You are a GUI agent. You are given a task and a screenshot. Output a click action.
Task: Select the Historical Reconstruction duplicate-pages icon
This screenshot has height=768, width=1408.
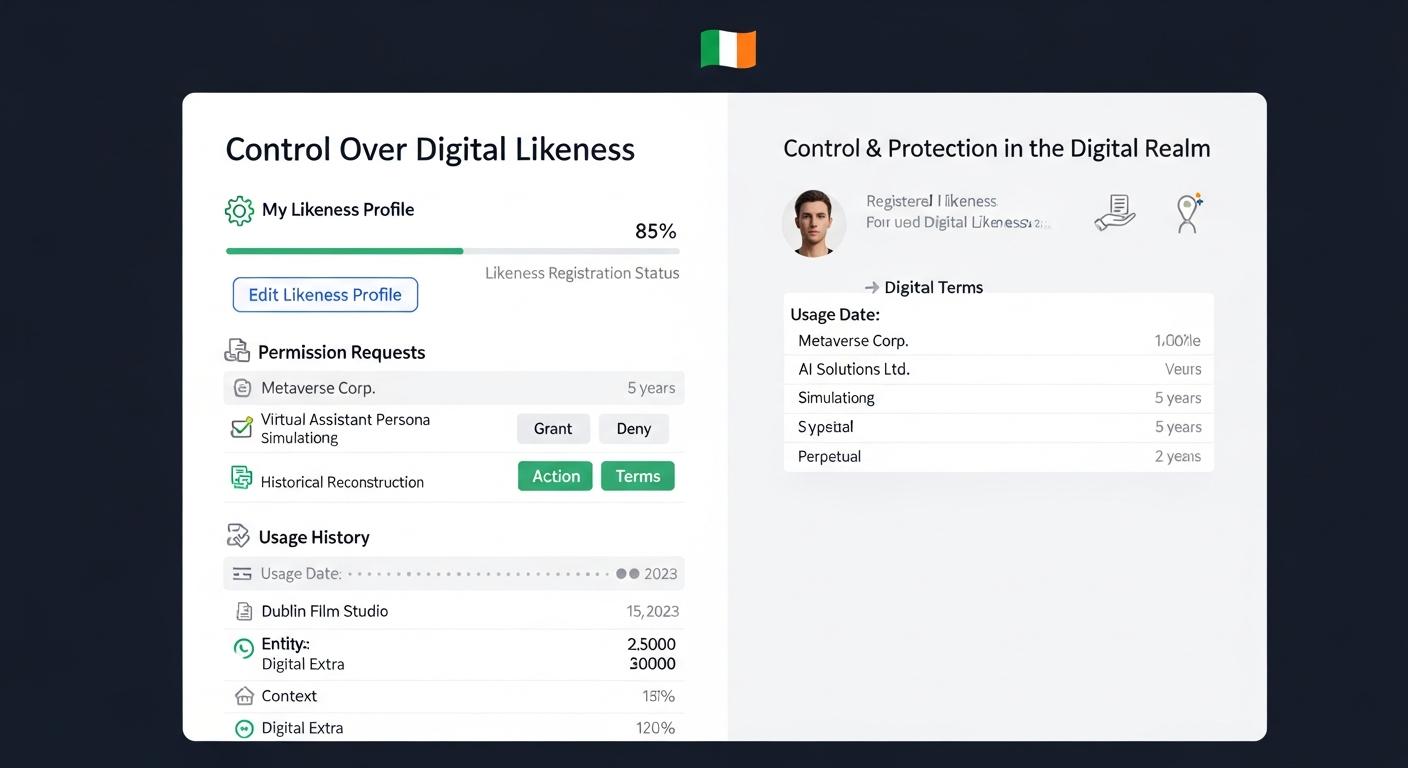pyautogui.click(x=241, y=479)
